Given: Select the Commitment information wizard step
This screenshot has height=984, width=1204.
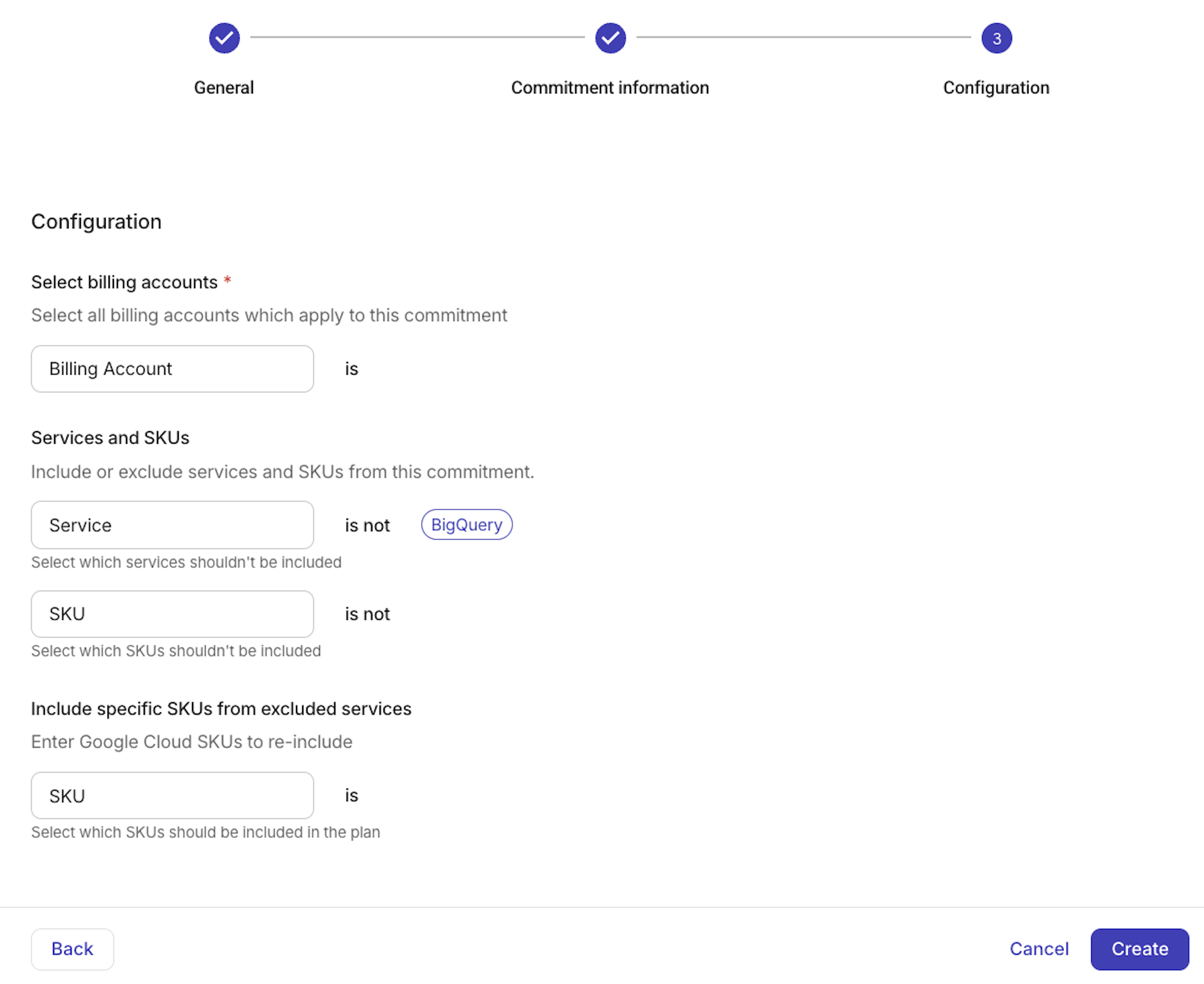Looking at the screenshot, I should (x=610, y=87).
